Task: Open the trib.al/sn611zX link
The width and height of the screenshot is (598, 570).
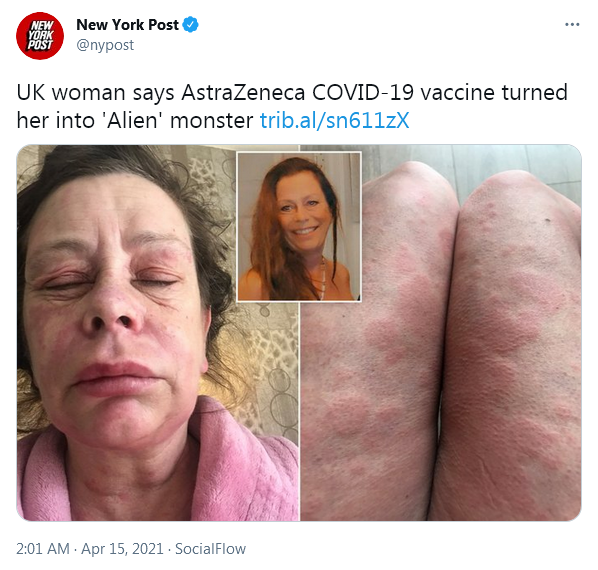Action: coord(334,121)
